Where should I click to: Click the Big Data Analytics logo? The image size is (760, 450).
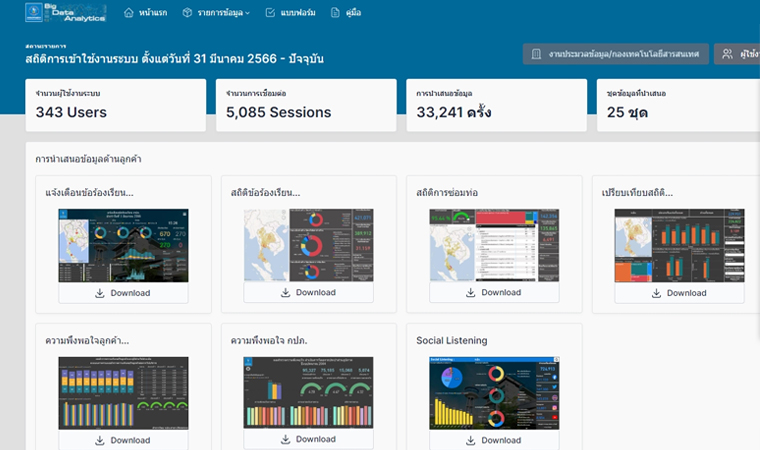pos(65,13)
